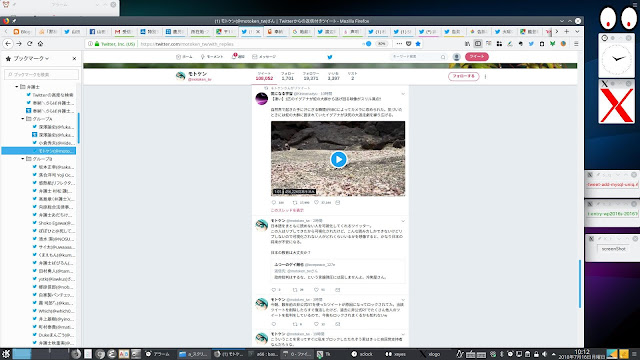Click the Twitter bird logo in header

[x=330, y=57]
